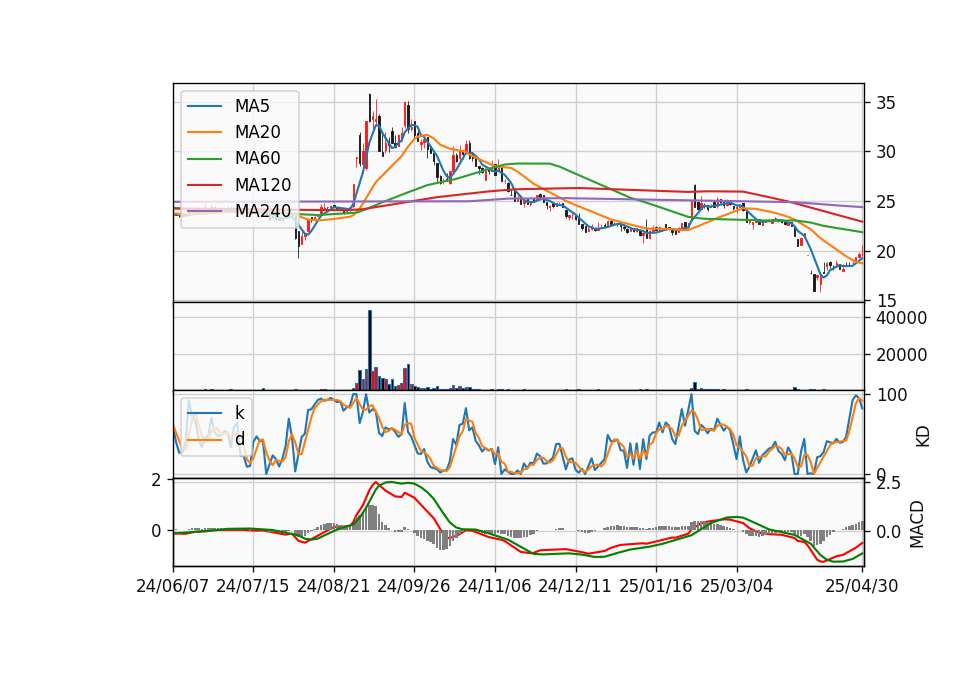
Task: Click the k legend label in KD panel
Action: click(x=239, y=413)
